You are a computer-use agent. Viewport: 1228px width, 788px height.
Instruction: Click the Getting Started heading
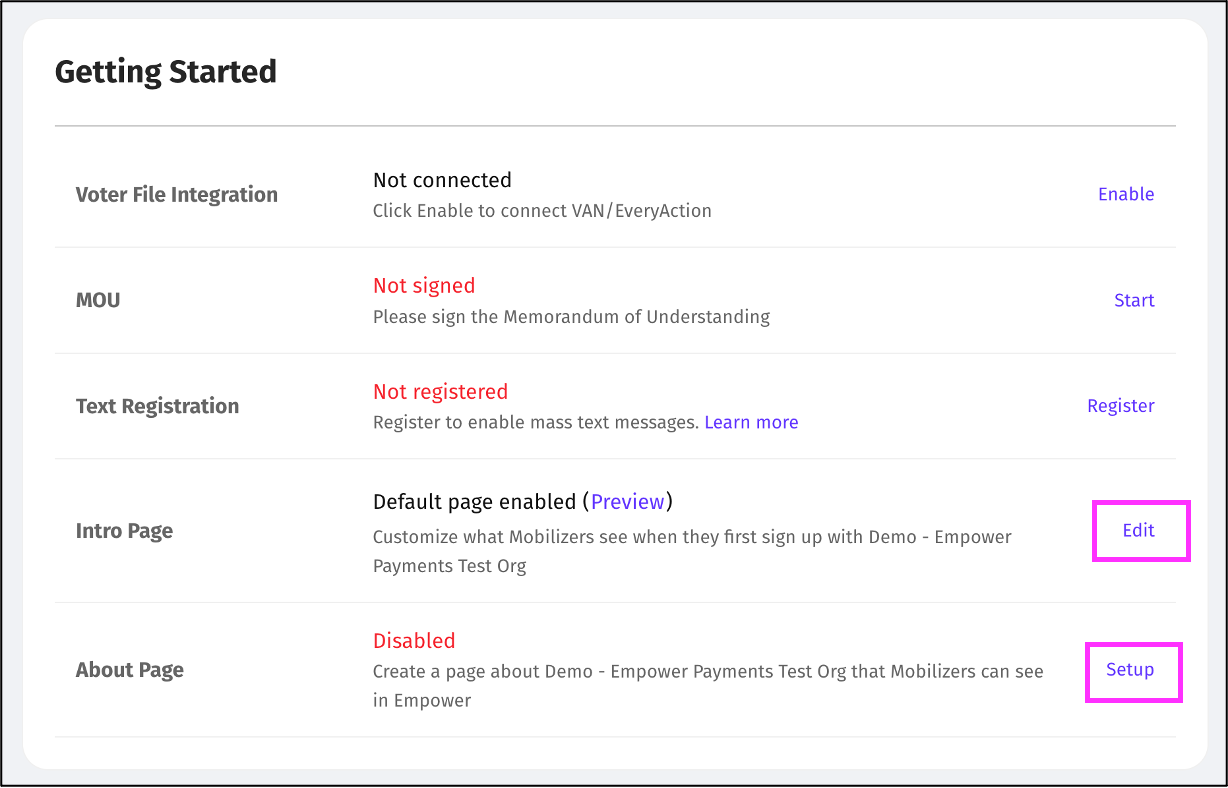(x=166, y=72)
